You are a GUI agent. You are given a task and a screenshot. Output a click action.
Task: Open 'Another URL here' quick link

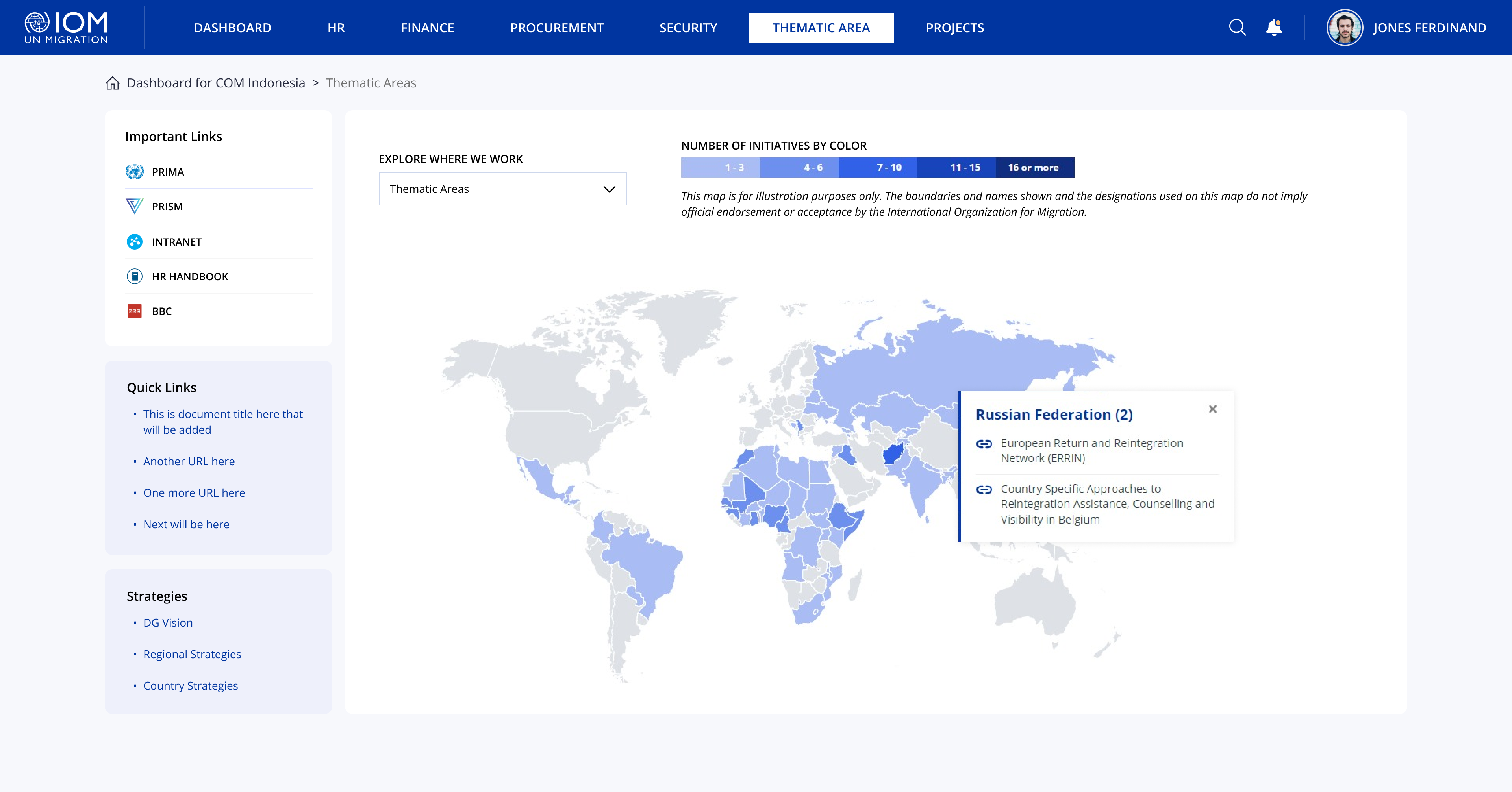coord(189,462)
